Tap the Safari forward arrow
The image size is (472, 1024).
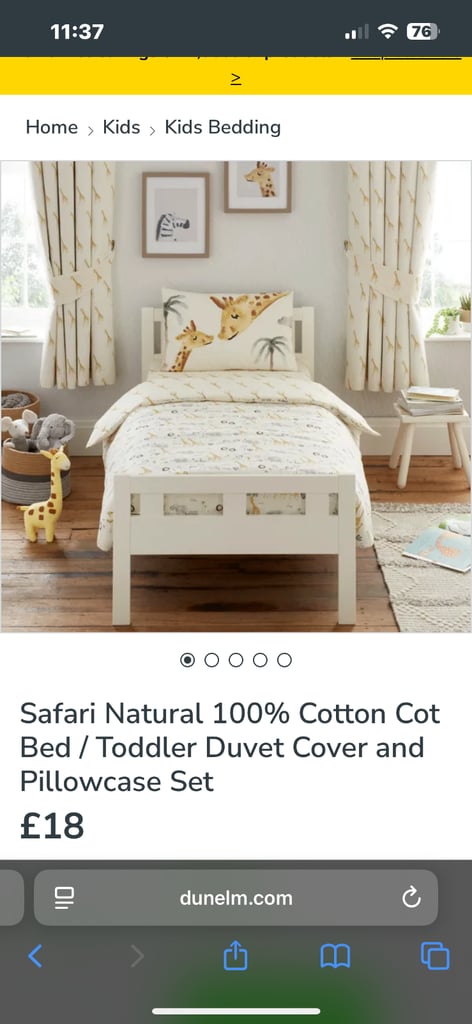tap(137, 956)
